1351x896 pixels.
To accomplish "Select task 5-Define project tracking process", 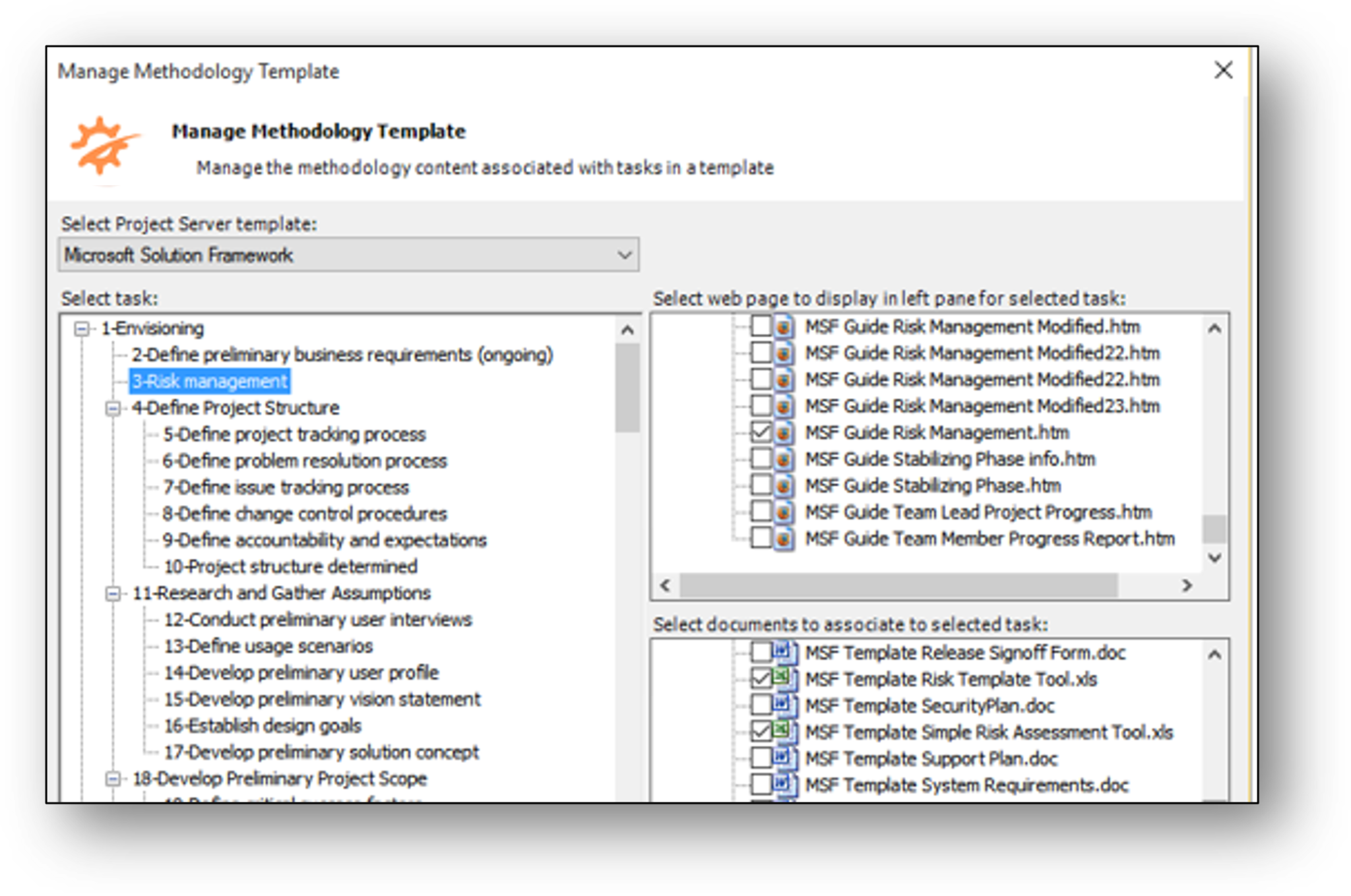I will [x=294, y=434].
